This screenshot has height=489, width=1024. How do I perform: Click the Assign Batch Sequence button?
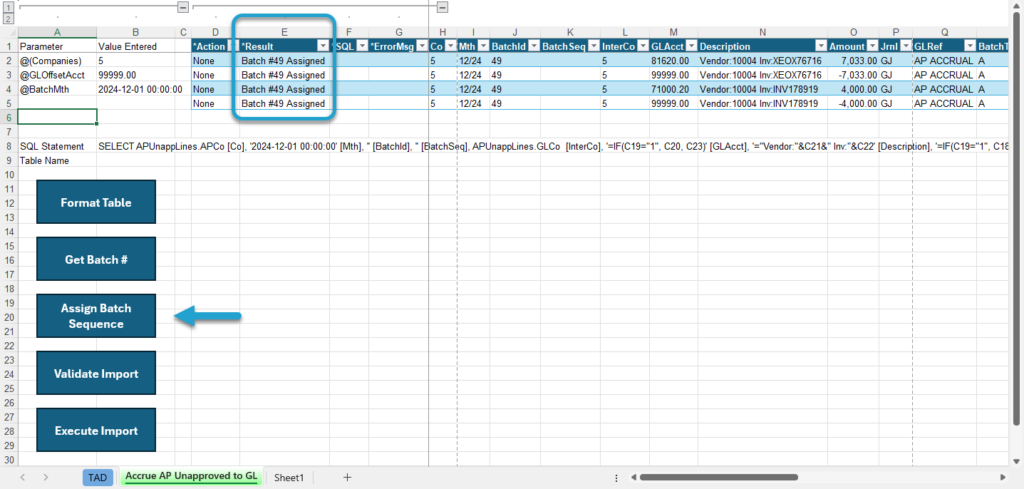coord(96,316)
